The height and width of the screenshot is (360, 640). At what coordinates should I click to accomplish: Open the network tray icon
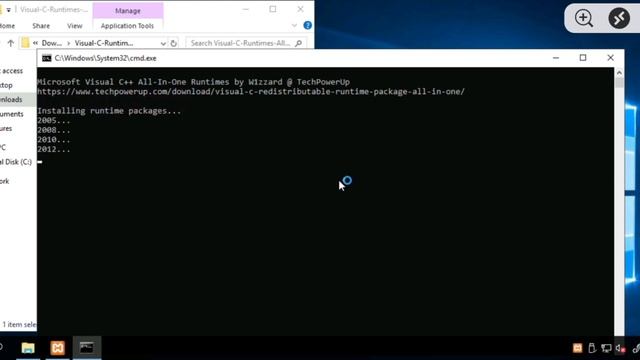(606, 348)
